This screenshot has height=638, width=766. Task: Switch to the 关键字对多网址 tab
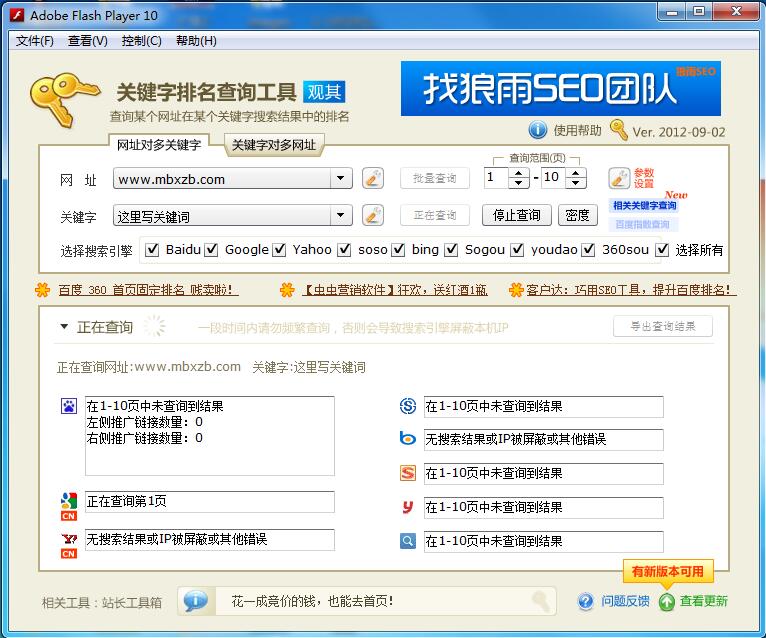tap(274, 145)
